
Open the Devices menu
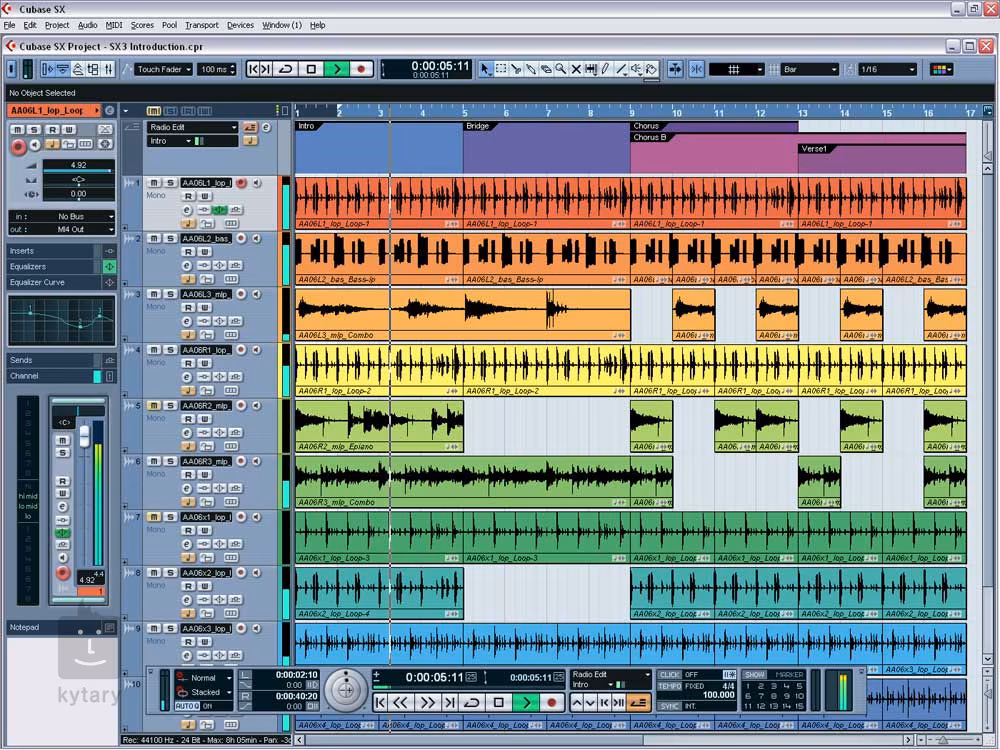click(240, 25)
